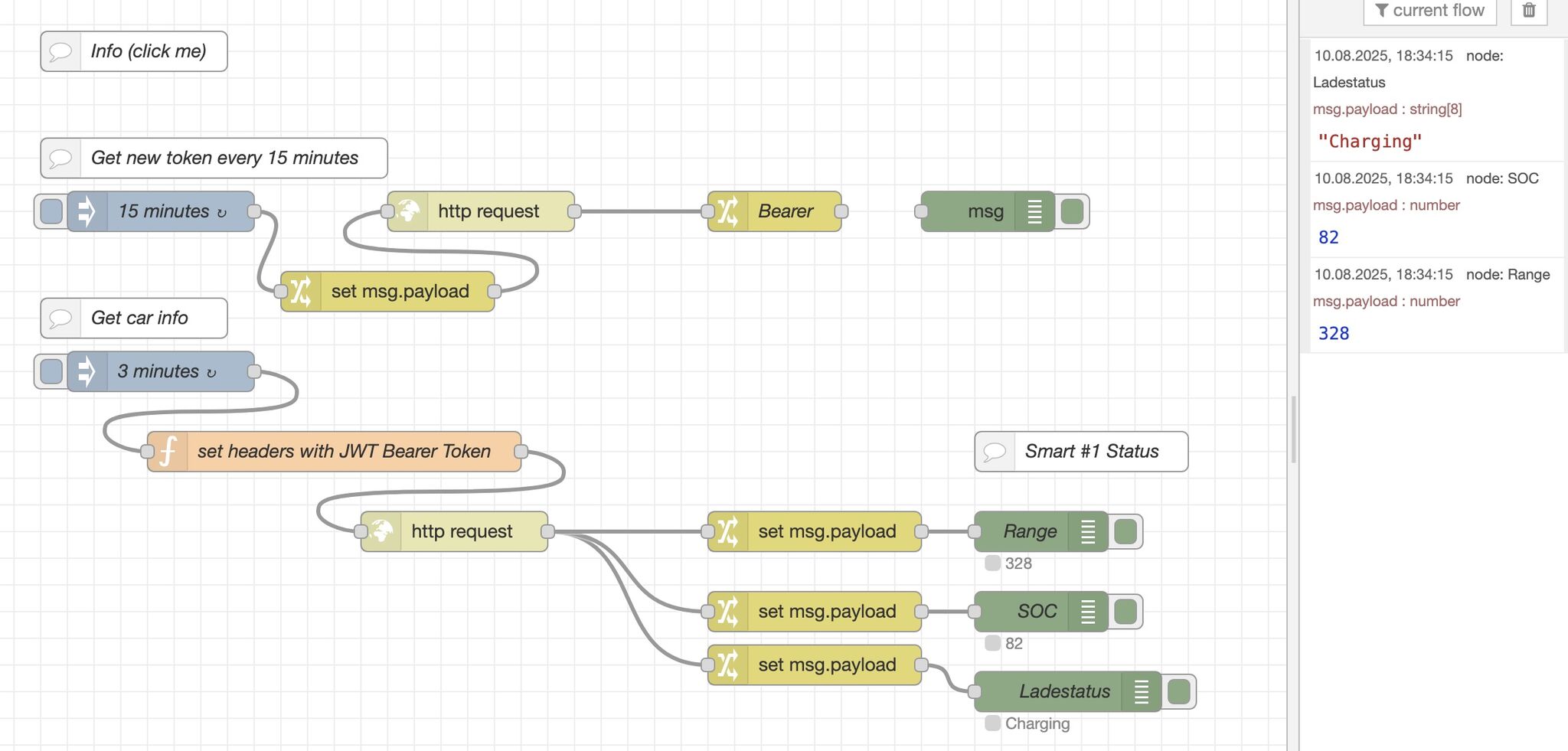Screen dimensions: 1568x751
Task: Click the function icon on JWT Bearer Token node
Action: (168, 452)
